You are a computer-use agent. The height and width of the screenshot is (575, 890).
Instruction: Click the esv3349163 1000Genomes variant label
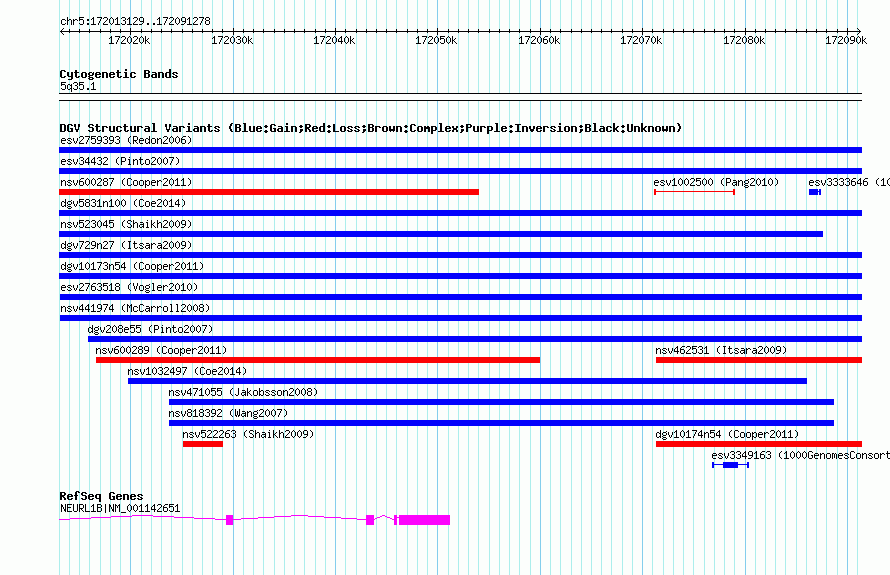[800, 455]
